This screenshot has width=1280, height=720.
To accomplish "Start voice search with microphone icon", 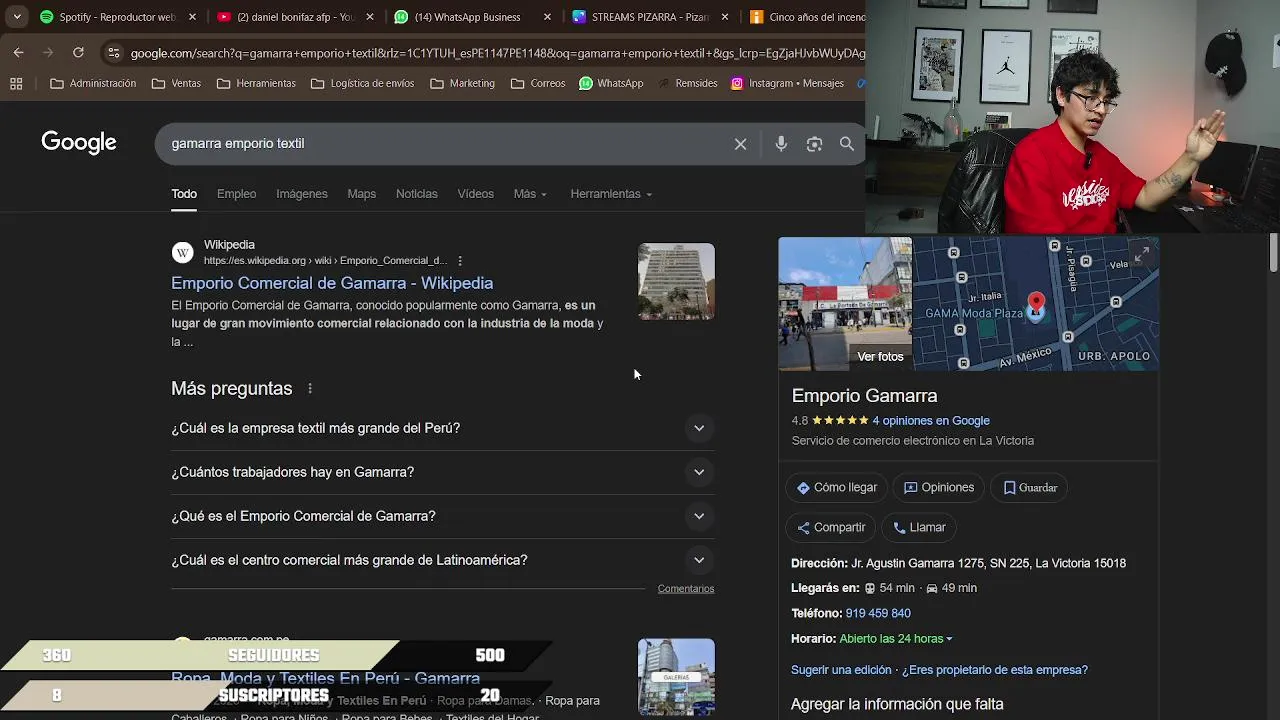I will (x=781, y=144).
